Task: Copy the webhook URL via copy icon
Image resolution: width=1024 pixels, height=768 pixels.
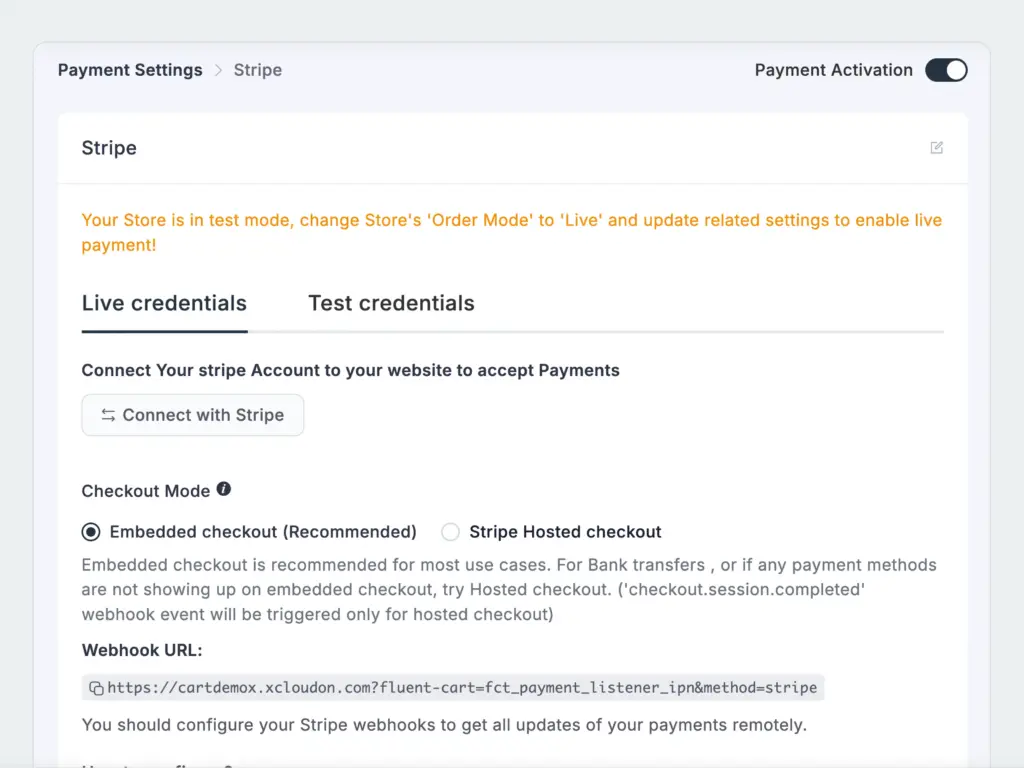Action: (x=96, y=688)
